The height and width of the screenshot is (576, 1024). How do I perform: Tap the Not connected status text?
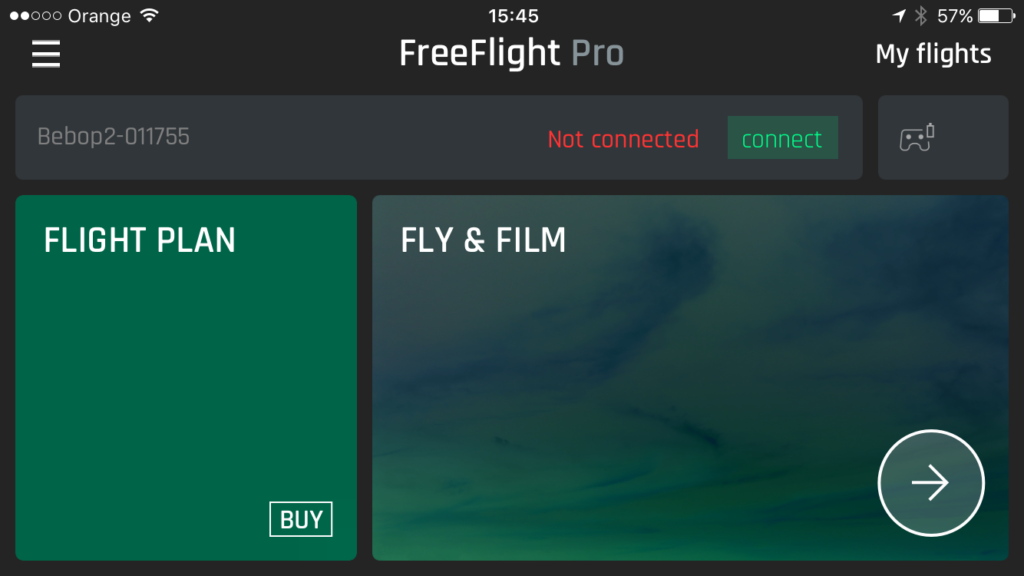click(x=623, y=138)
